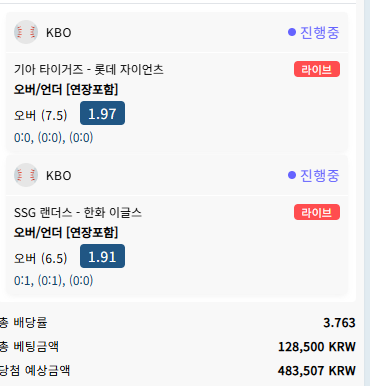Click the 오버 (6.5) selection label
370x386 pixels.
point(40,258)
